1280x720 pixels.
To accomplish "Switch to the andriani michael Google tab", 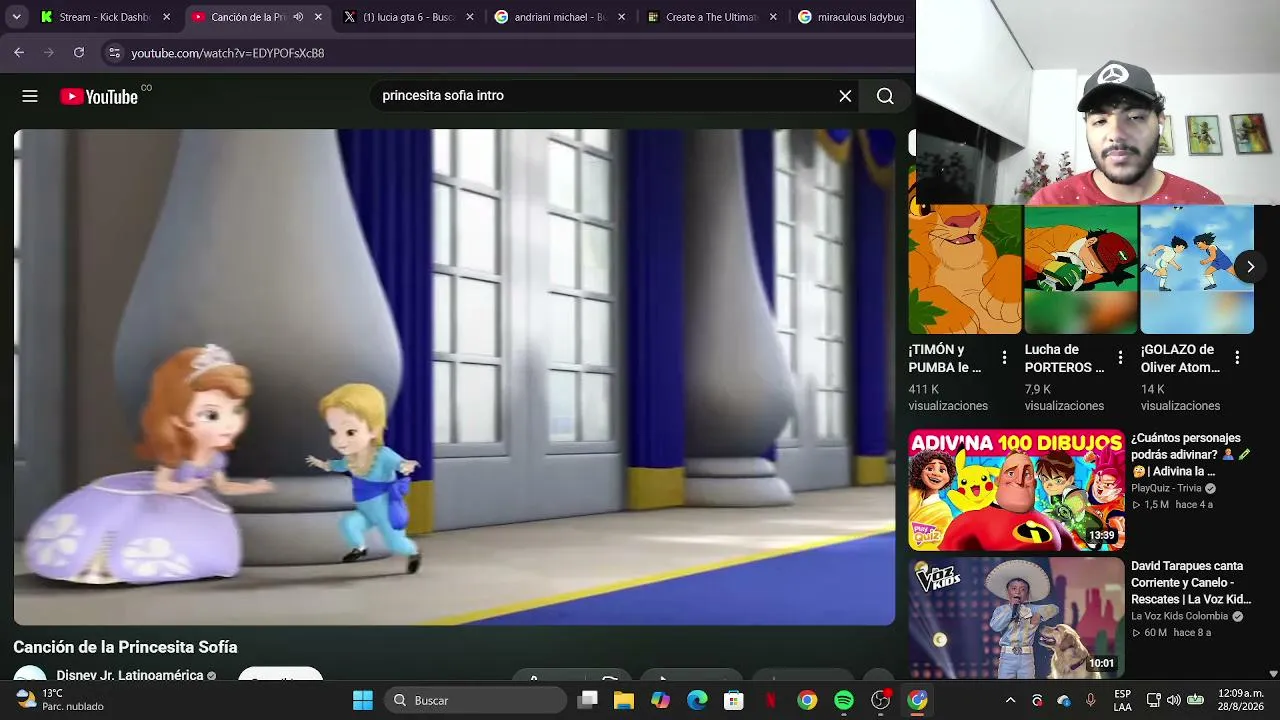I will point(560,17).
